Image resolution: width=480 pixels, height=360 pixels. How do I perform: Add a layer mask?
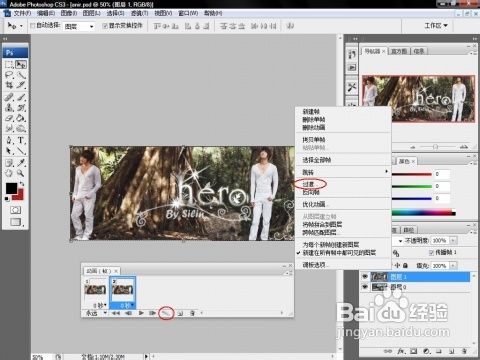click(x=414, y=351)
